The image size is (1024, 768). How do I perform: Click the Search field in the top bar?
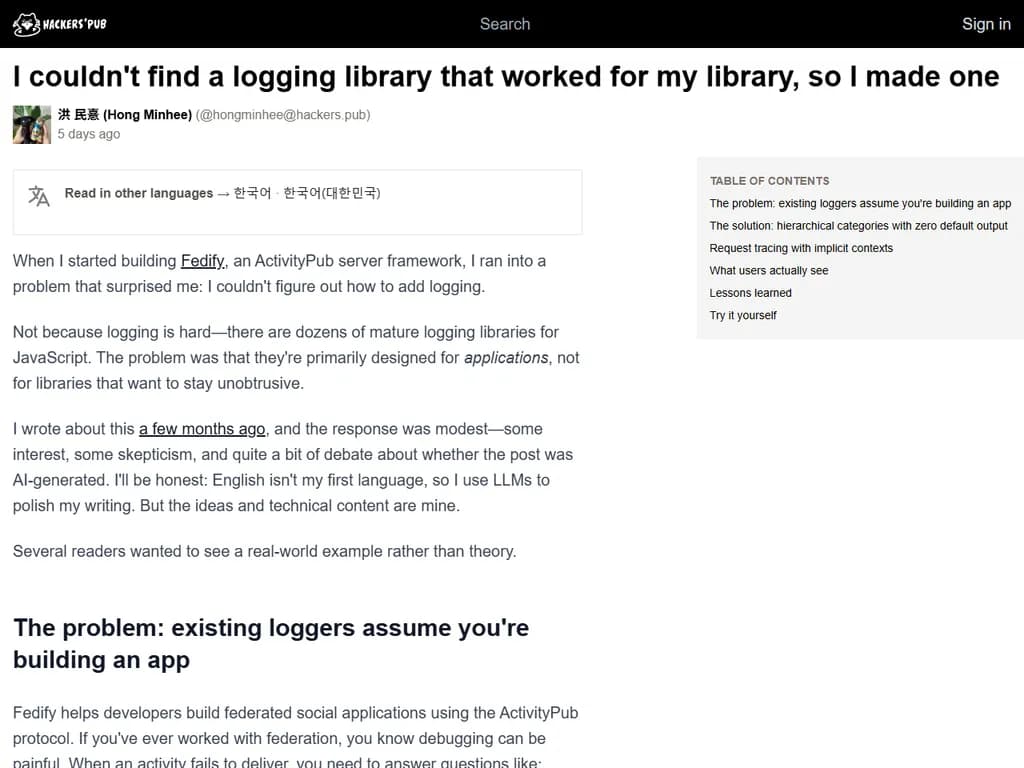pos(505,23)
